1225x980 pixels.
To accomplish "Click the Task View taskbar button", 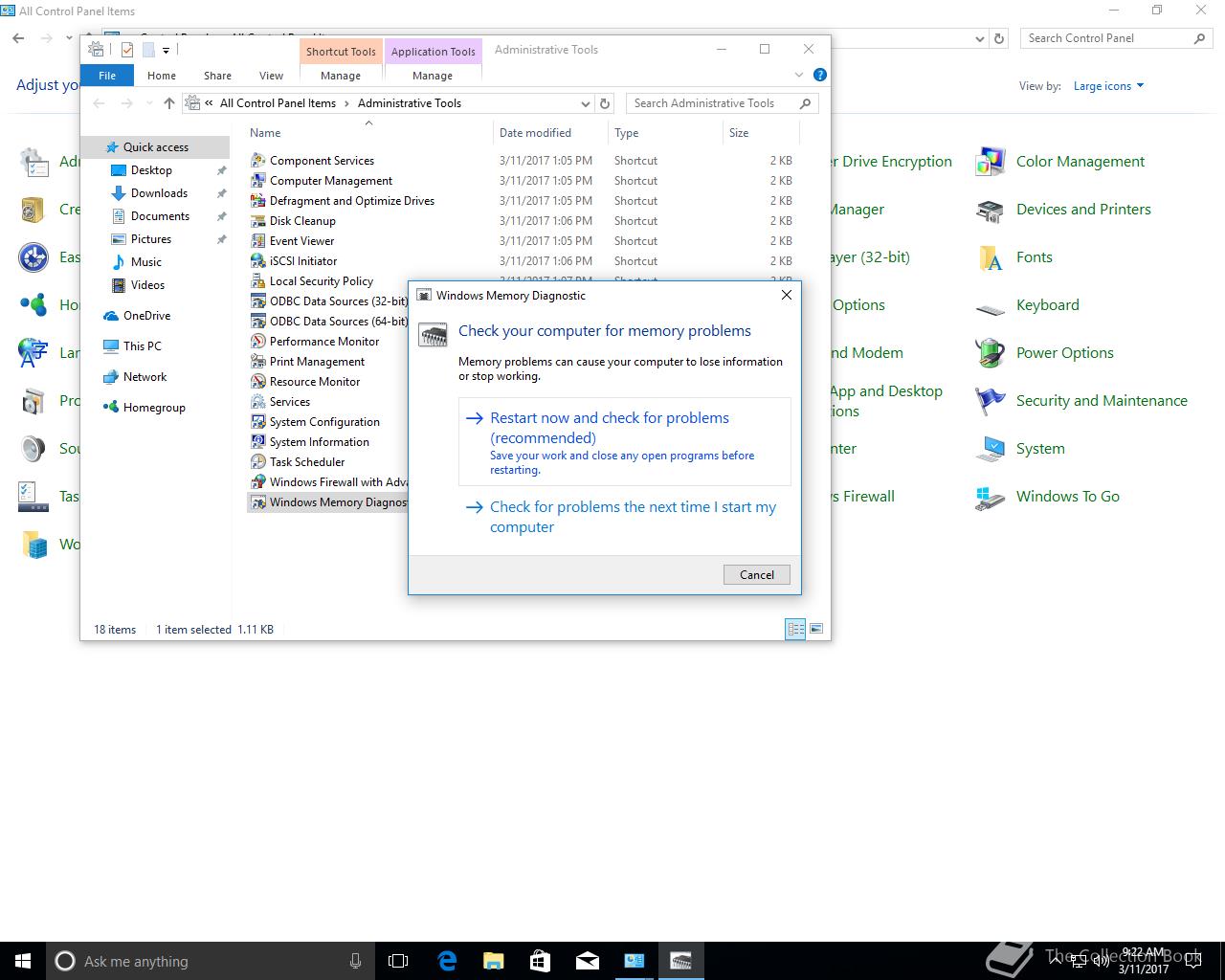I will pyautogui.click(x=399, y=961).
